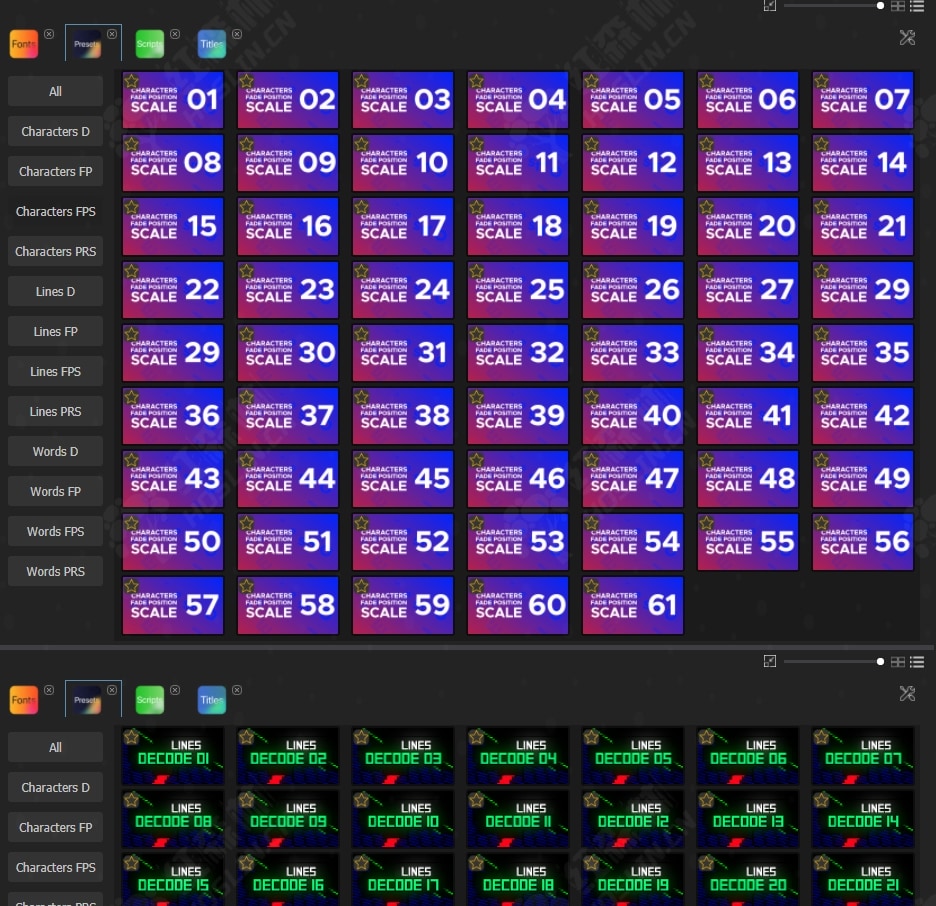Apply Characters Scale 38 preset

click(x=403, y=415)
